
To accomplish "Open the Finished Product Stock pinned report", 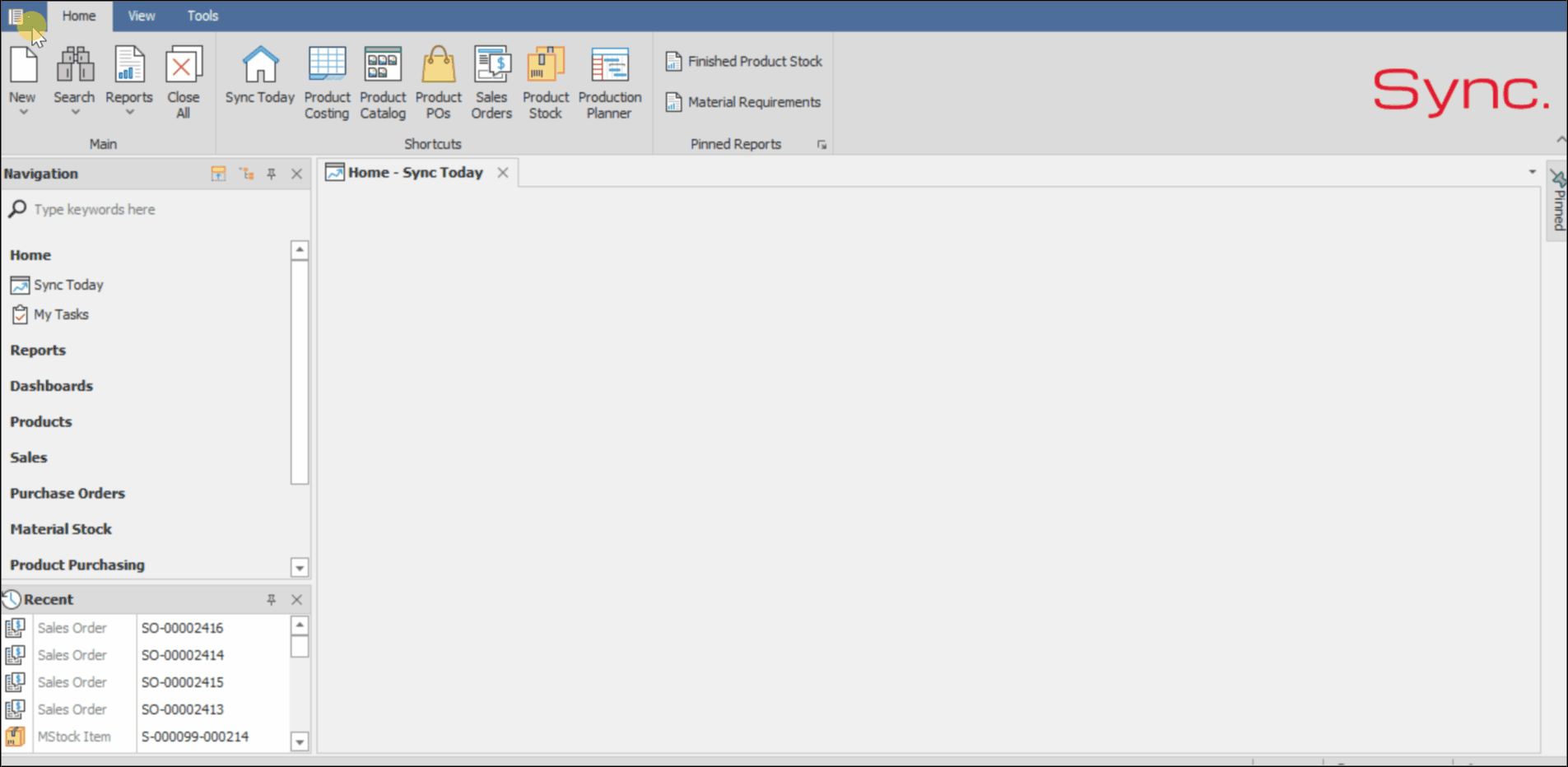I will pyautogui.click(x=744, y=61).
